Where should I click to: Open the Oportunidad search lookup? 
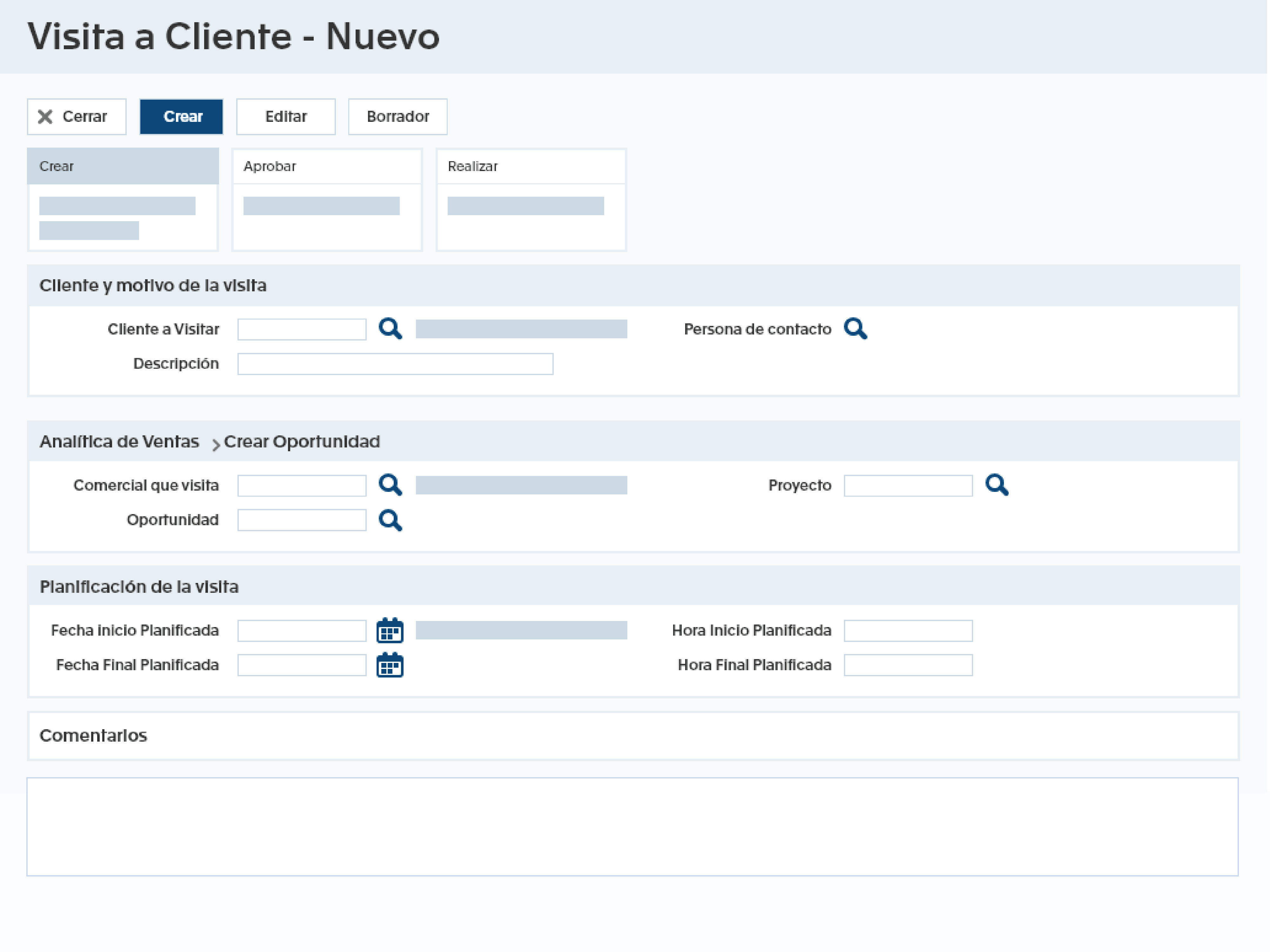click(x=391, y=520)
